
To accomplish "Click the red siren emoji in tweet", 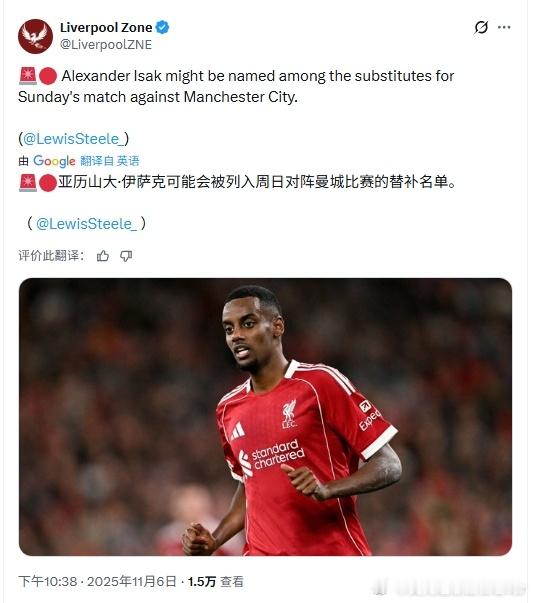I will (28, 76).
